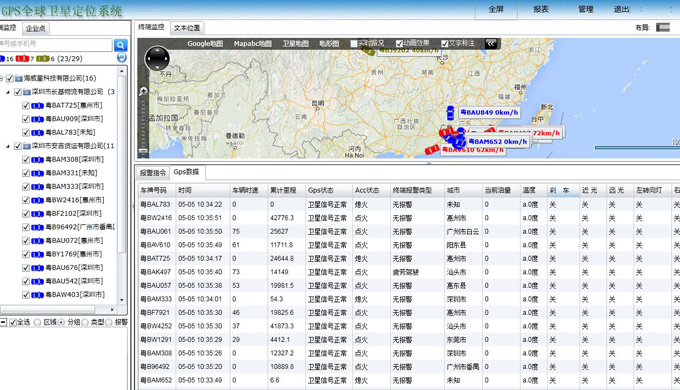Click the map zoom magnifier icon
This screenshot has width=680, height=390.
(143, 92)
